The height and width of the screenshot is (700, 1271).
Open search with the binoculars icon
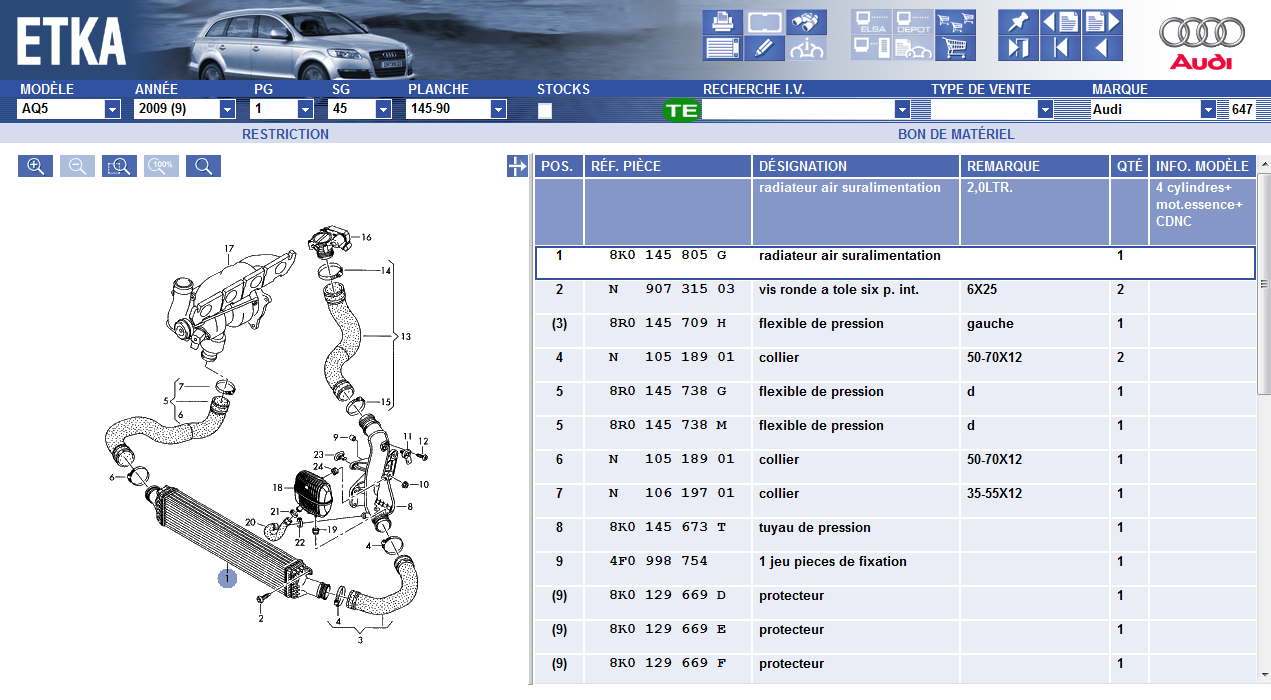(x=806, y=21)
